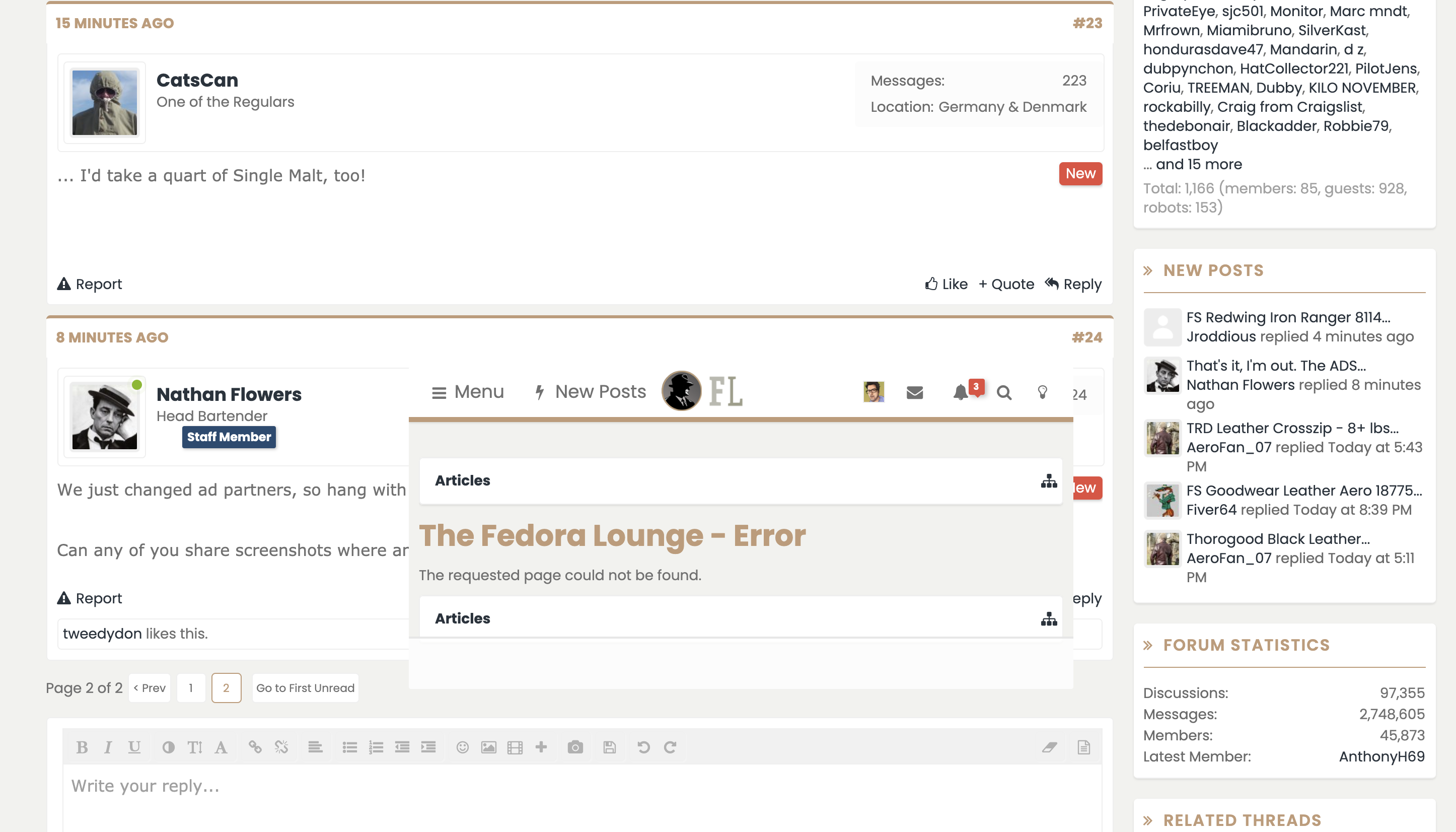
Task: Click the Underline formatting icon
Action: click(x=135, y=747)
